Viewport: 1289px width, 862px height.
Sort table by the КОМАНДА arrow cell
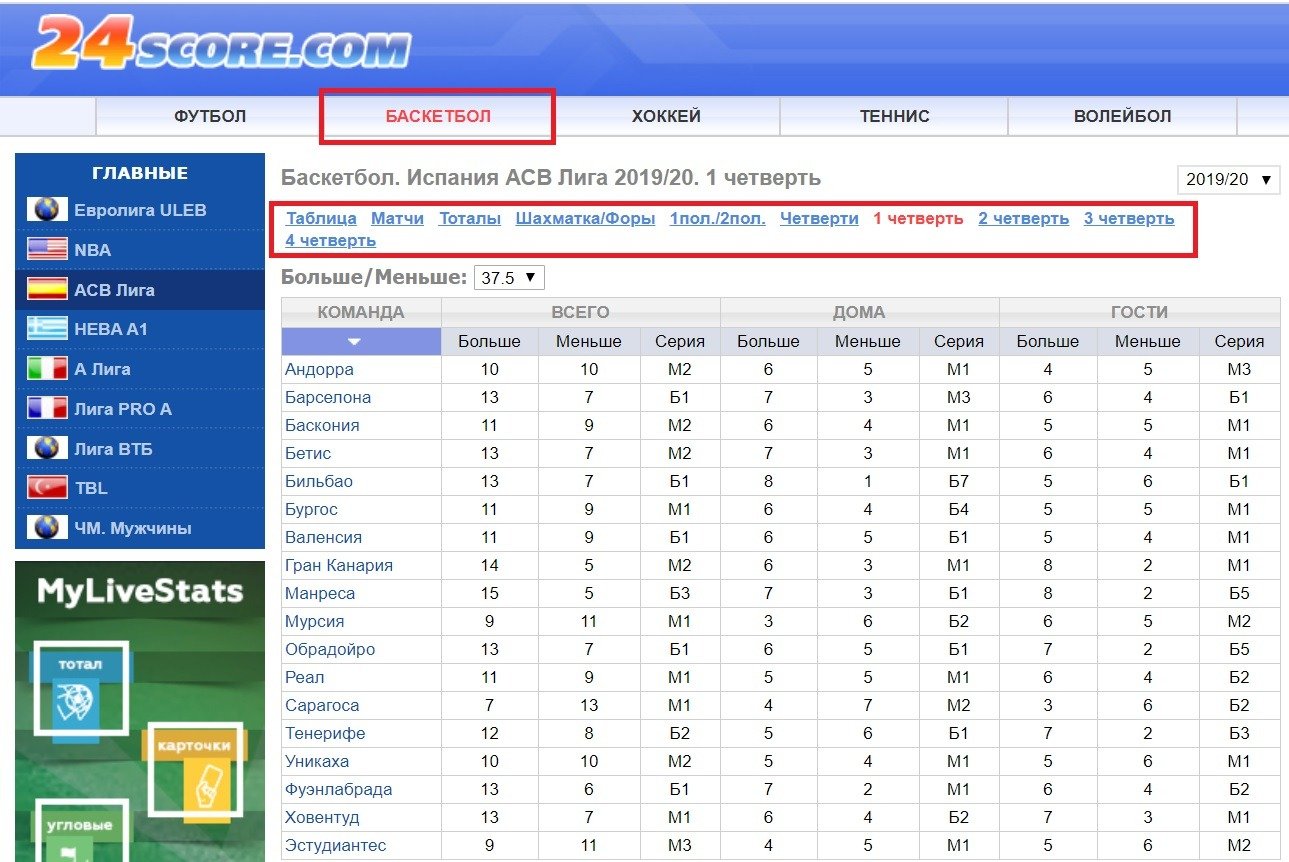[361, 341]
